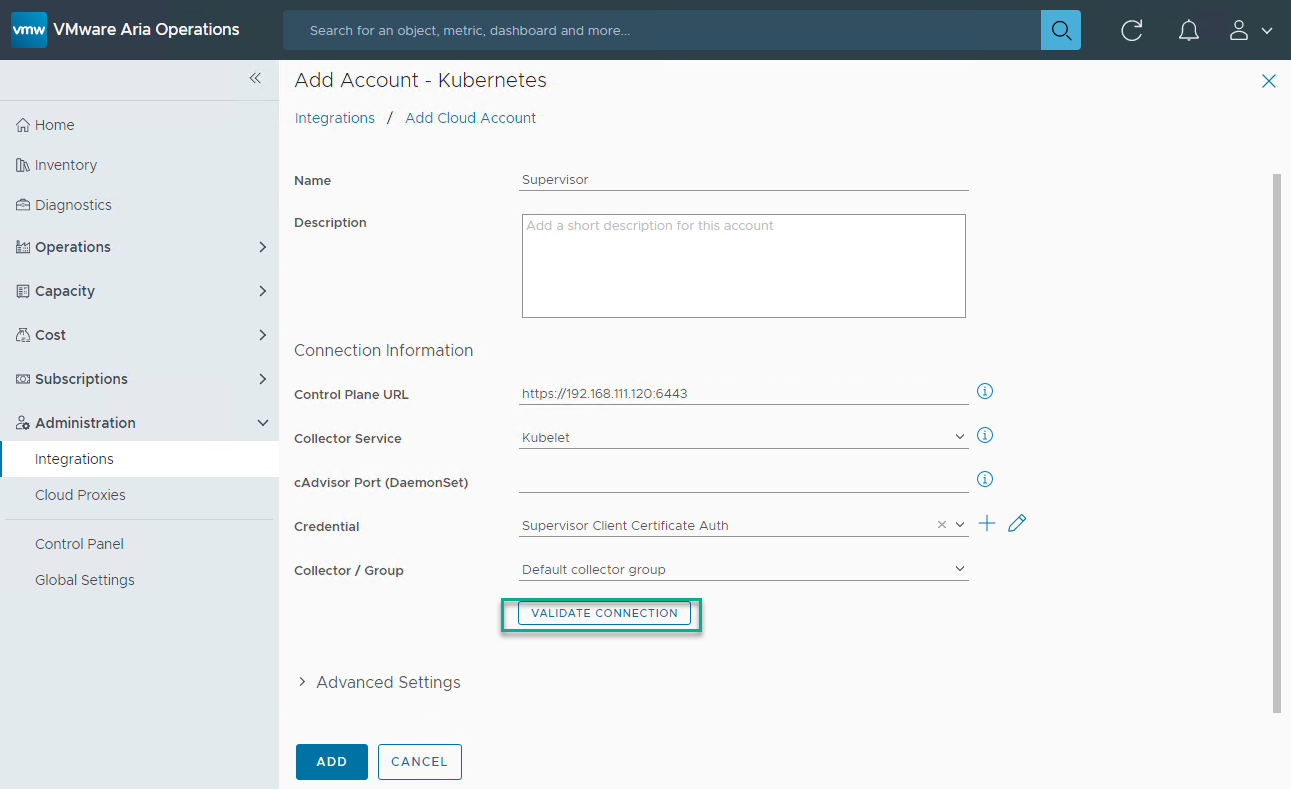Click the search magnifier icon
Viewport: 1291px width, 789px height.
click(1060, 30)
